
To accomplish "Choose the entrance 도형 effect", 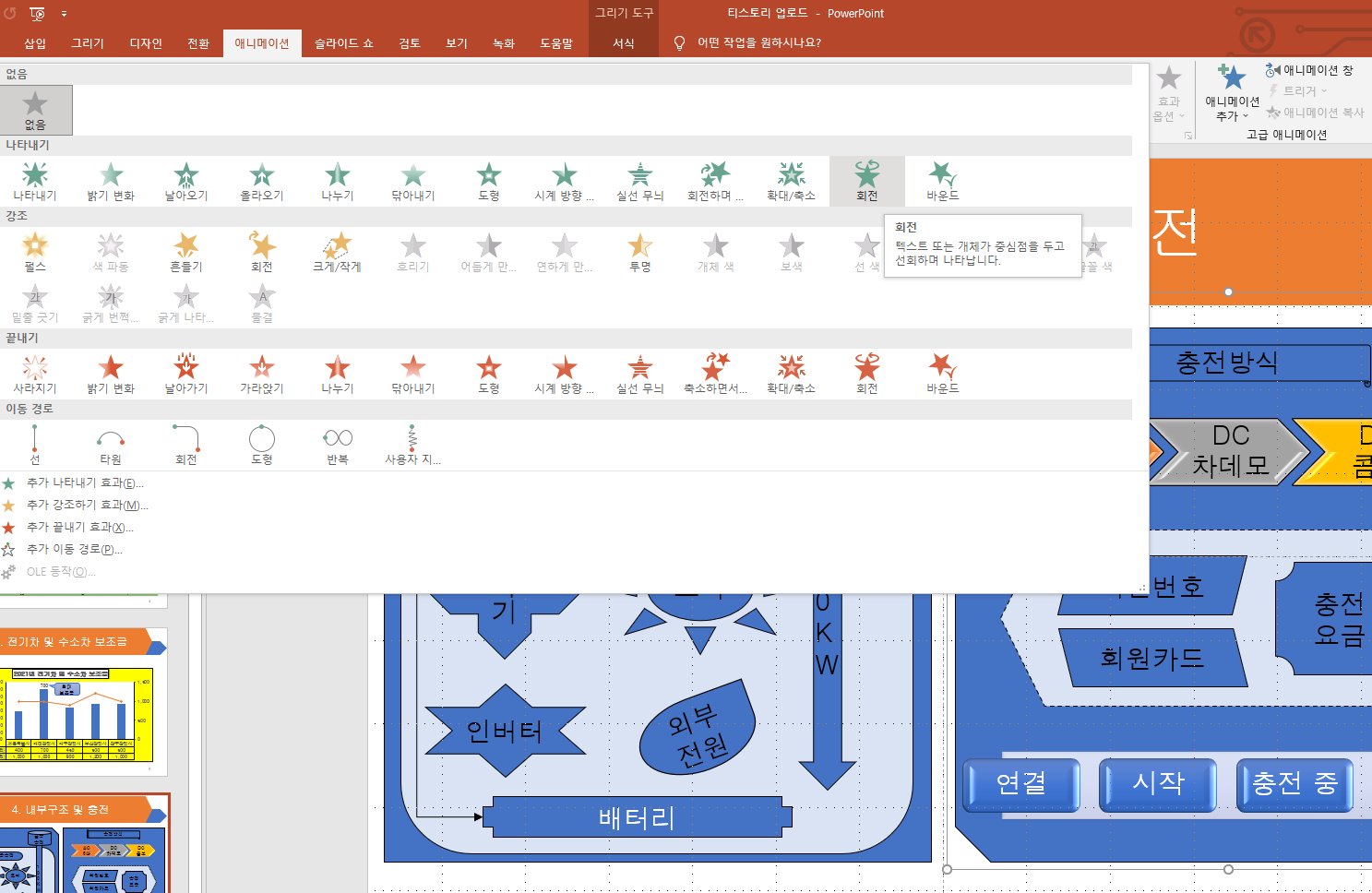I will [x=489, y=181].
